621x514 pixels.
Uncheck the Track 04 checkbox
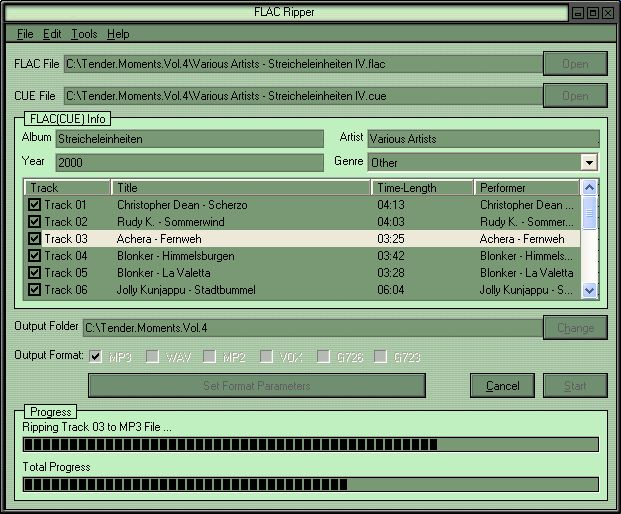point(34,256)
